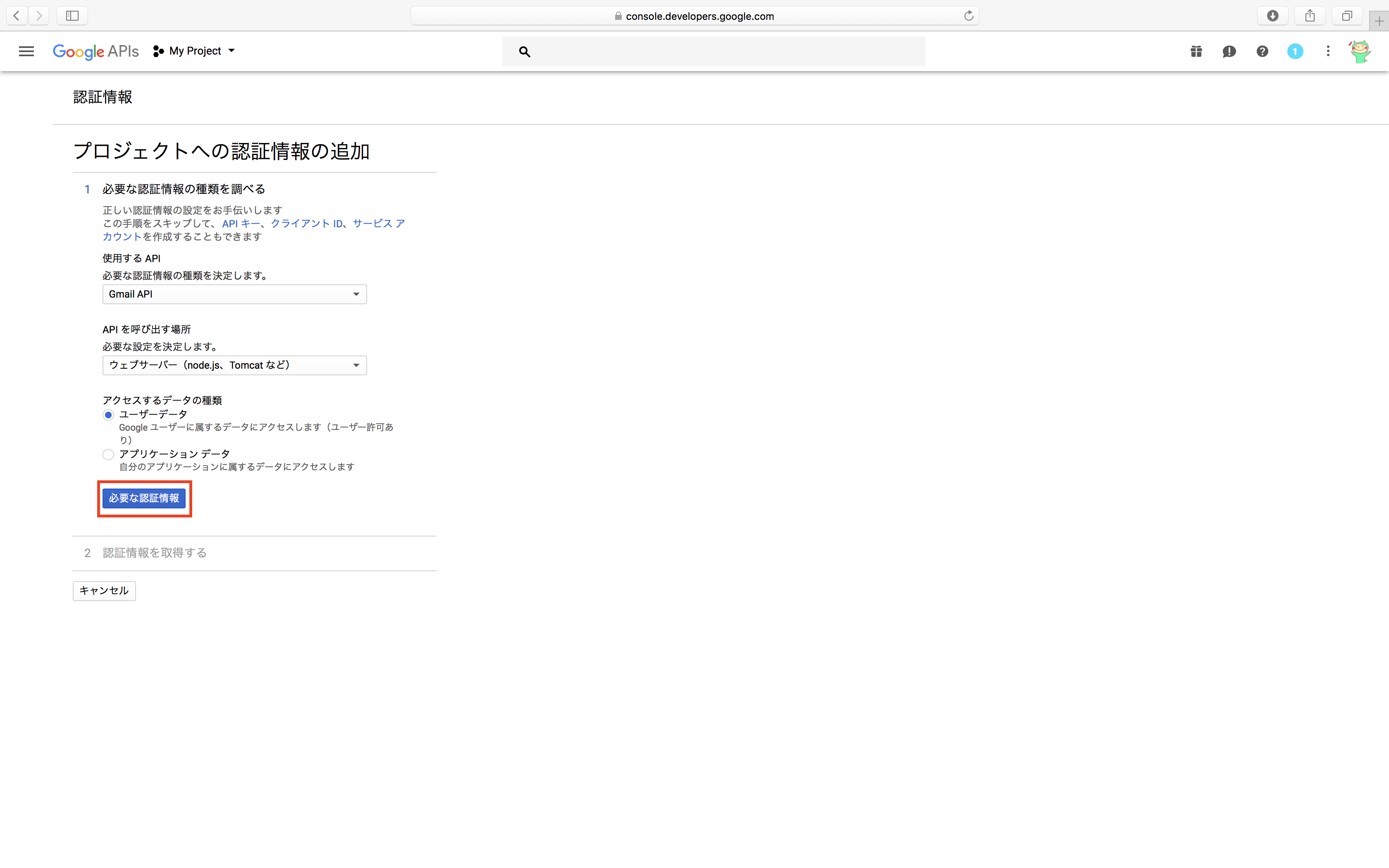Click the 認証情報 page title
Viewport: 1389px width, 868px height.
coord(103,97)
